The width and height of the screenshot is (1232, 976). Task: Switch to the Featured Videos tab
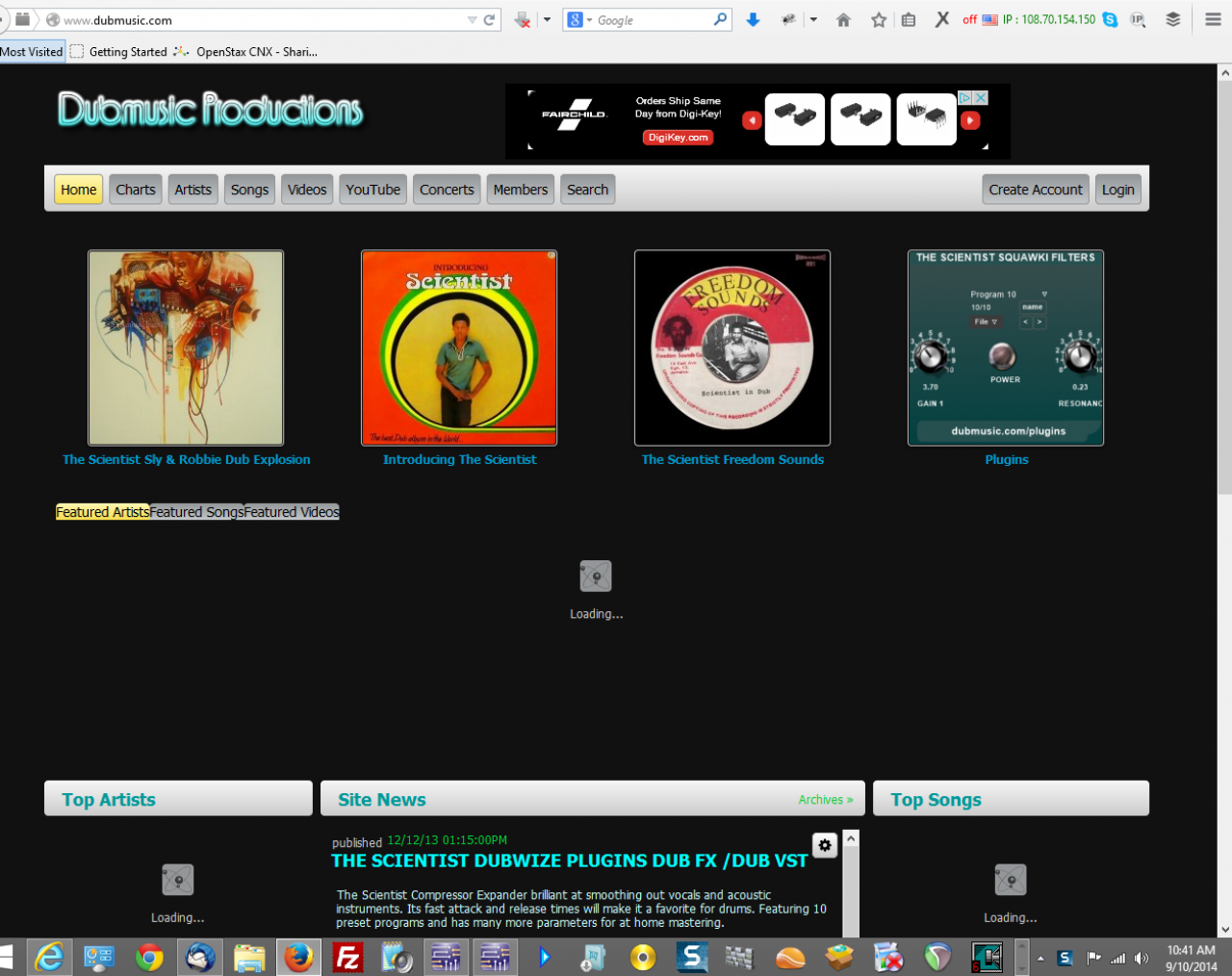click(x=292, y=512)
